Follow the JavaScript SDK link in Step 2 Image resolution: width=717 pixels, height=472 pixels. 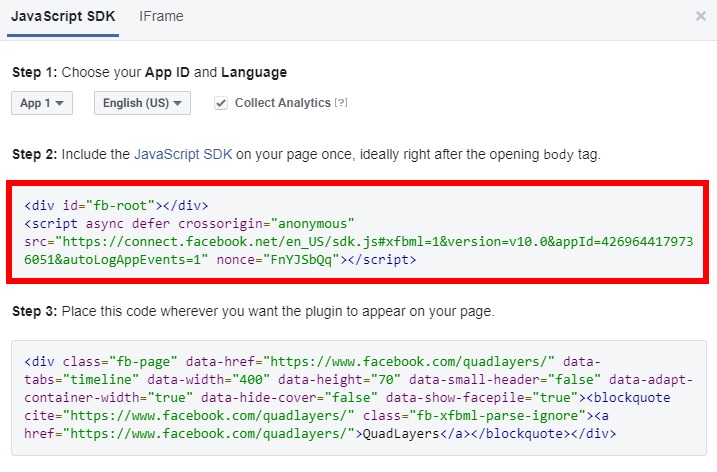(x=183, y=154)
